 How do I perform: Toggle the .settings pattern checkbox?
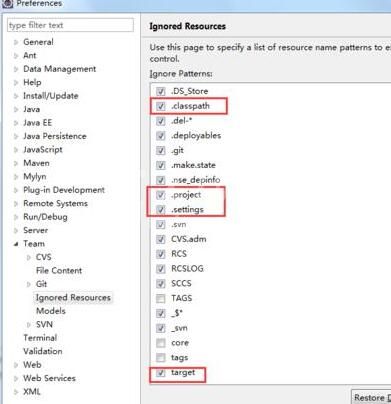pyautogui.click(x=161, y=210)
